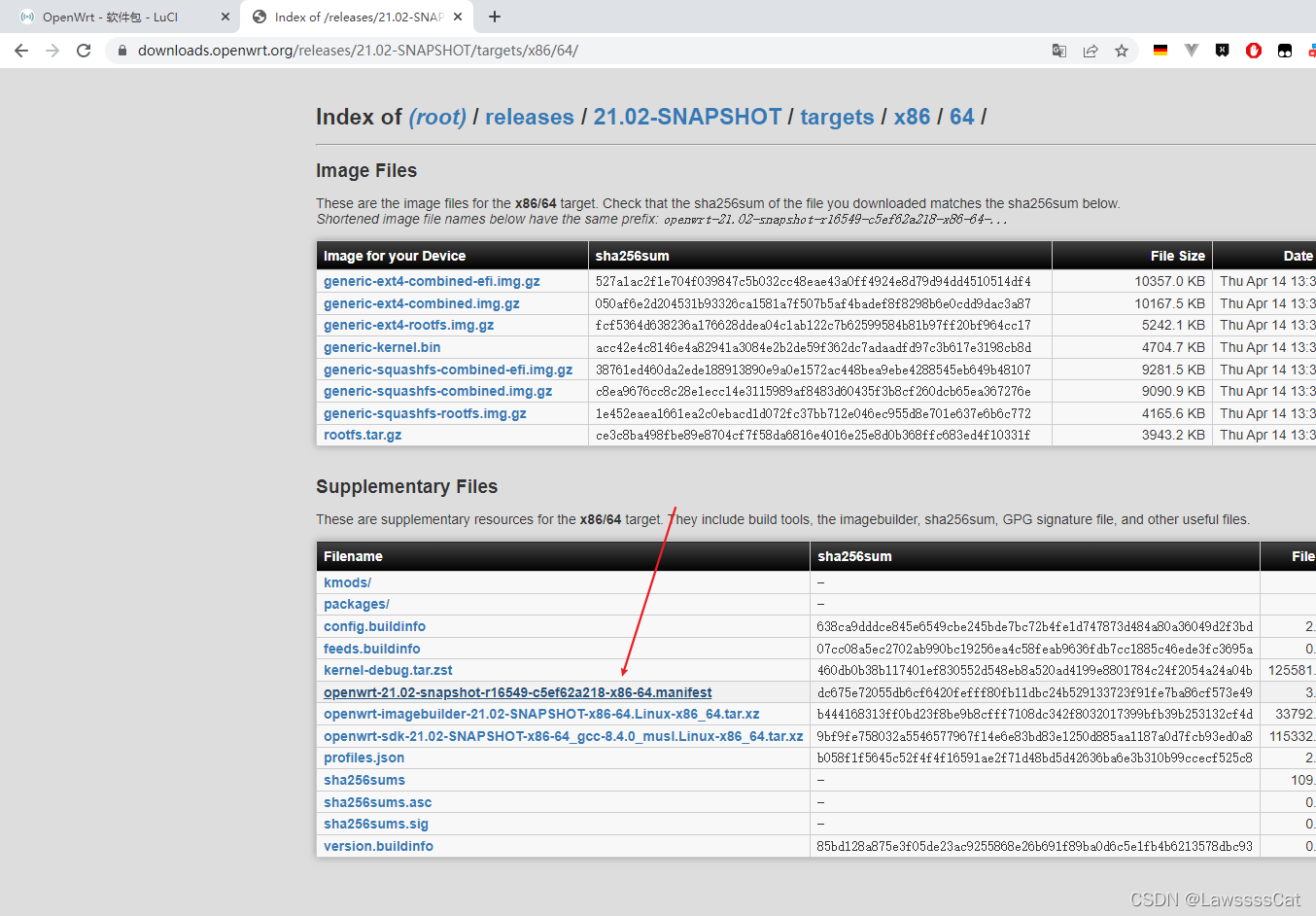1316x916 pixels.
Task: Download generic-squashfs-rootfs.img.gz
Action: [x=425, y=413]
